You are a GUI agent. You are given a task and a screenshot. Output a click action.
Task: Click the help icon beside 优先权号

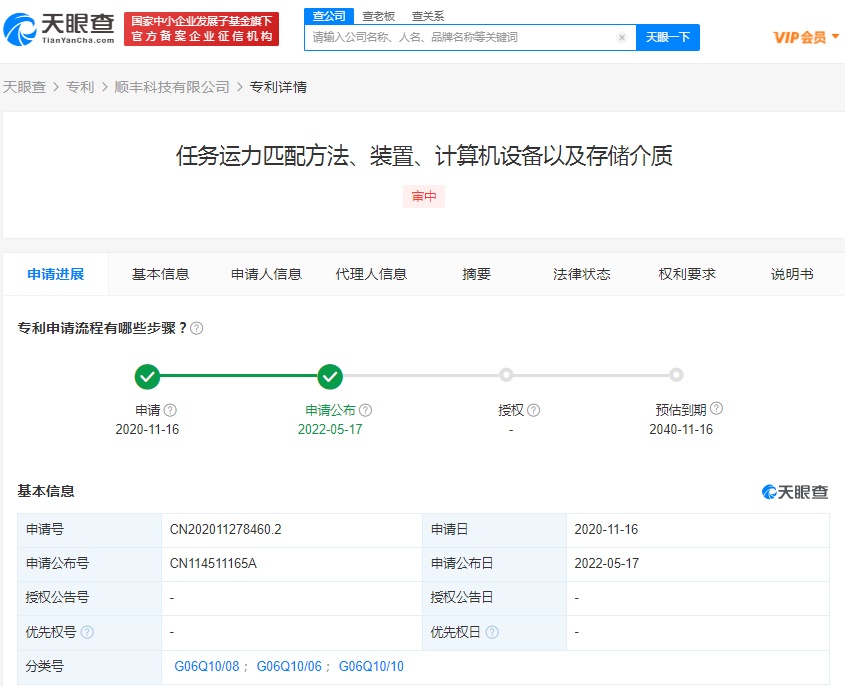click(x=87, y=632)
